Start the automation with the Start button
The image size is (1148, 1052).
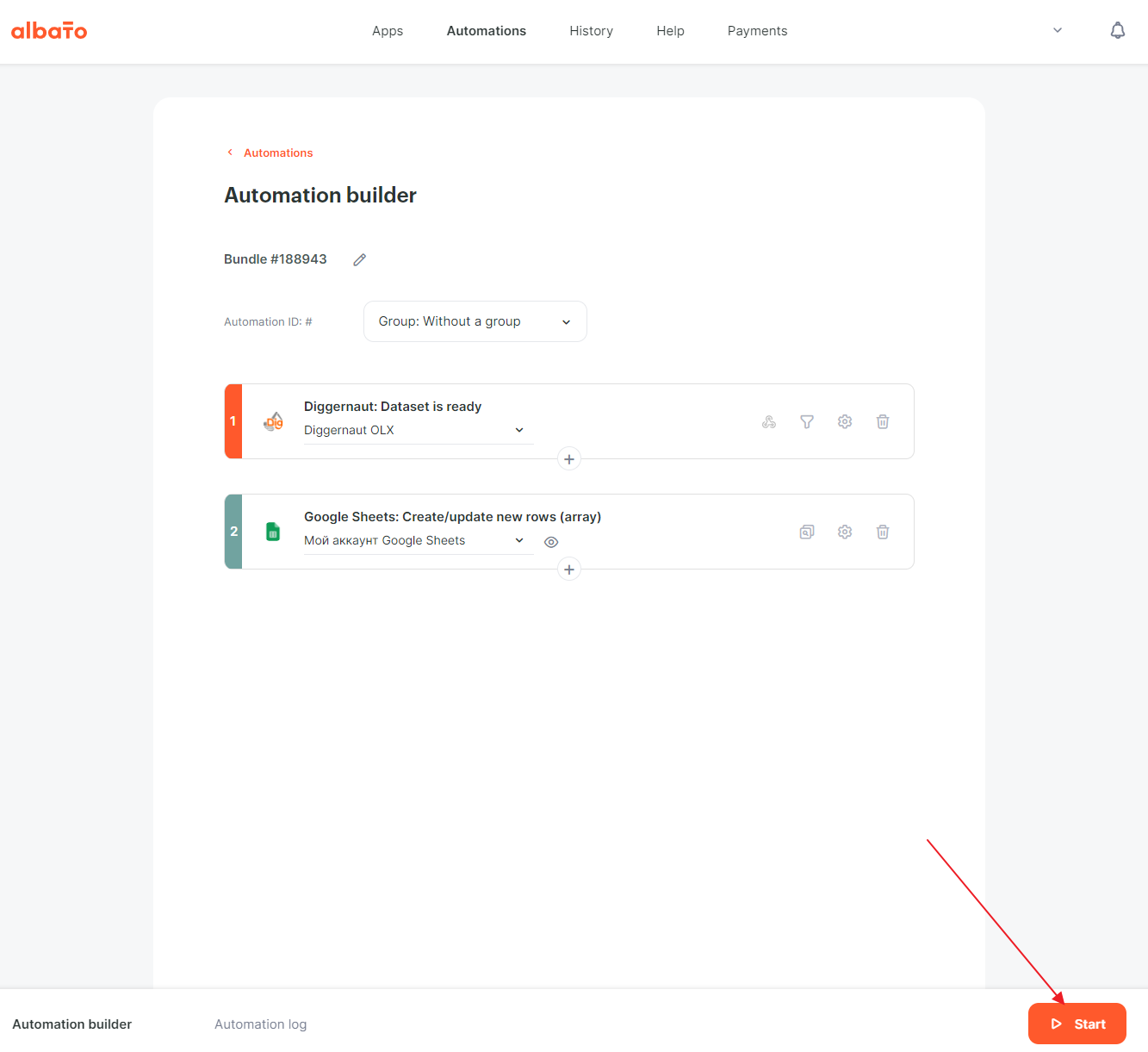point(1077,1024)
